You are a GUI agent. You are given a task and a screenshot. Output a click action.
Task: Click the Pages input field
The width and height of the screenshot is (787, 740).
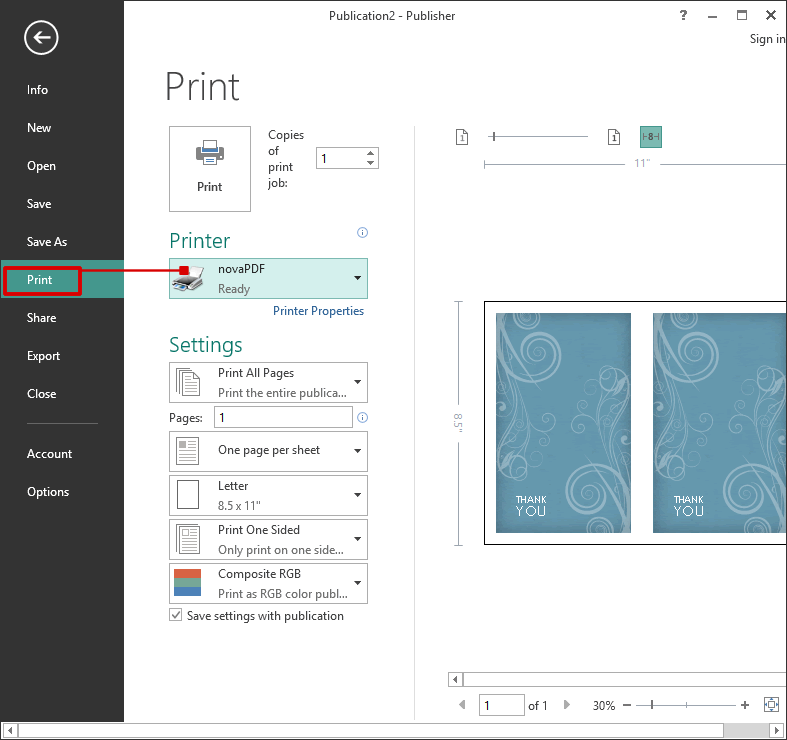point(284,417)
